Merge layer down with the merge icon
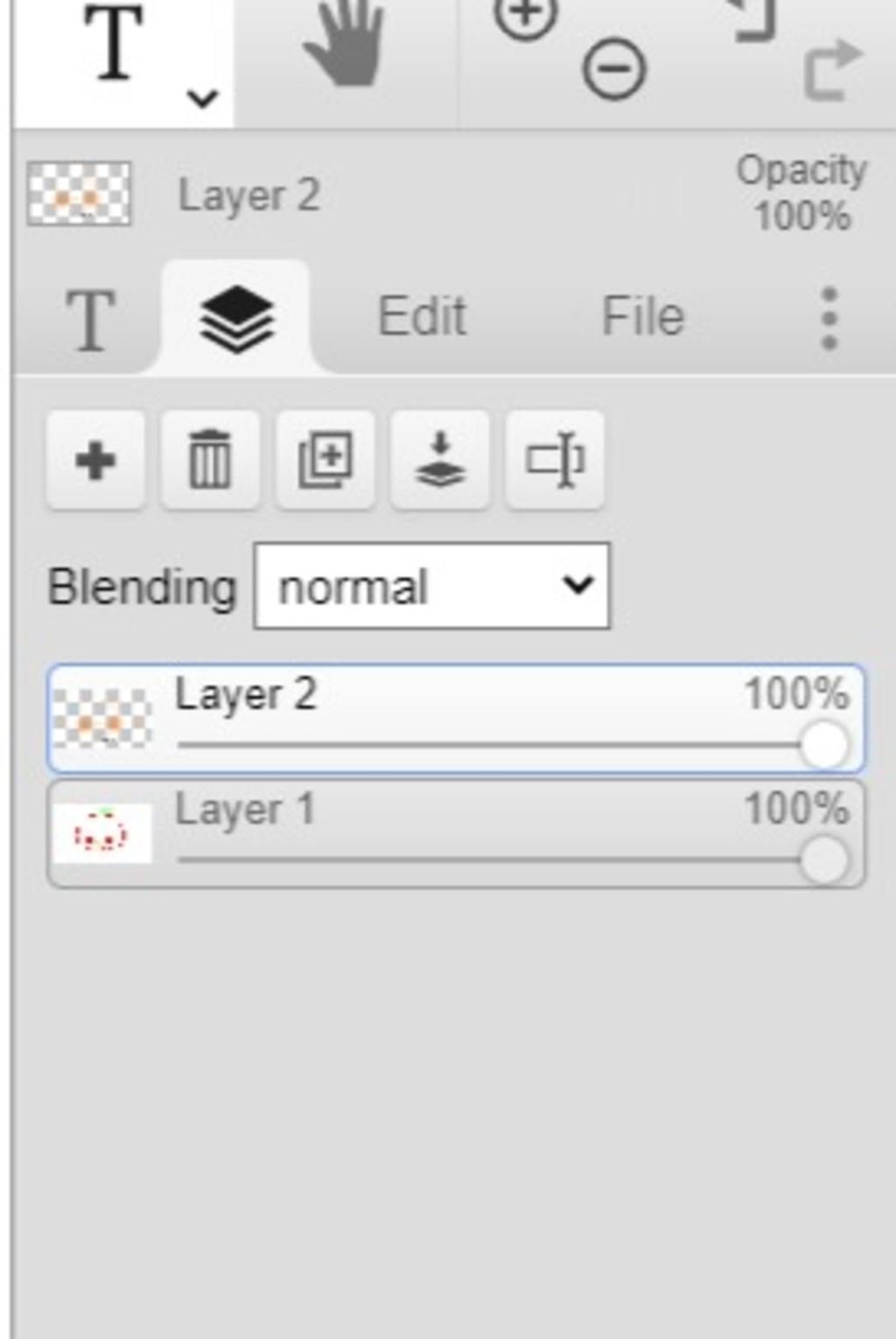Screen dimensions: 896x1339 pyautogui.click(x=439, y=459)
